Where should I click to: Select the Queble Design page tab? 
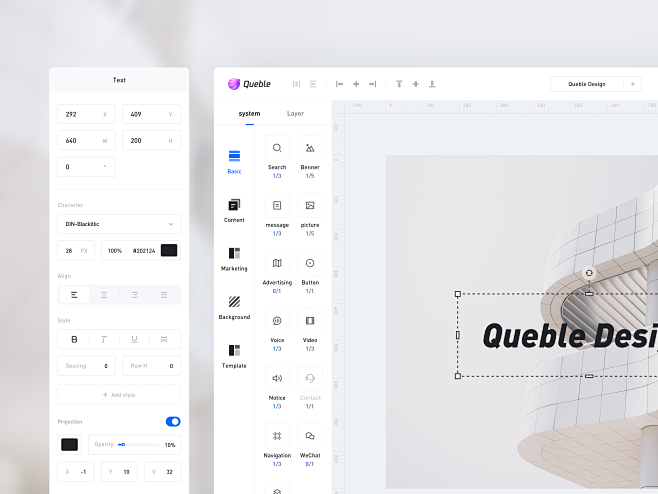click(587, 84)
